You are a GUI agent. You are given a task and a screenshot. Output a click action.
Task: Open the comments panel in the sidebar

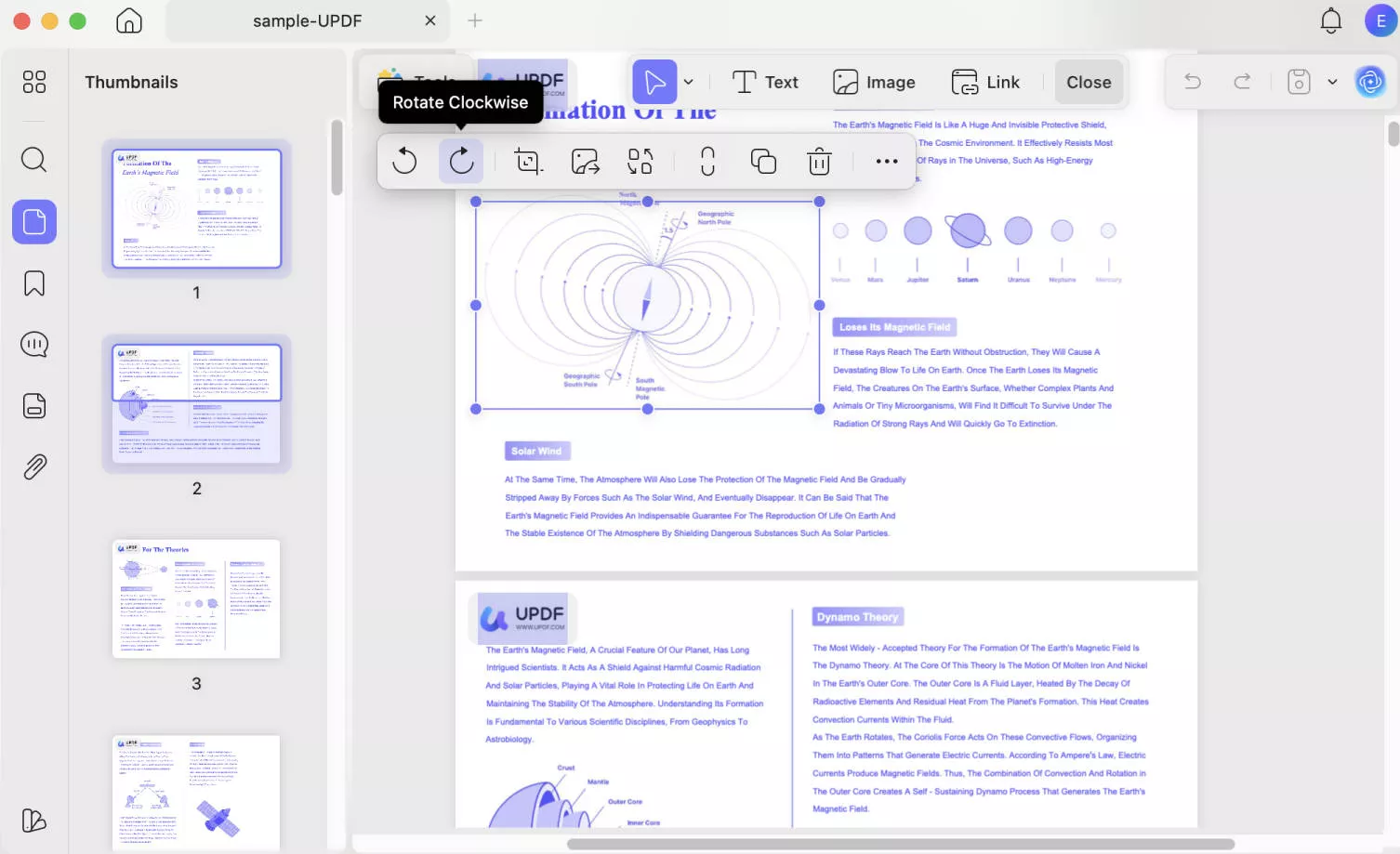click(33, 344)
